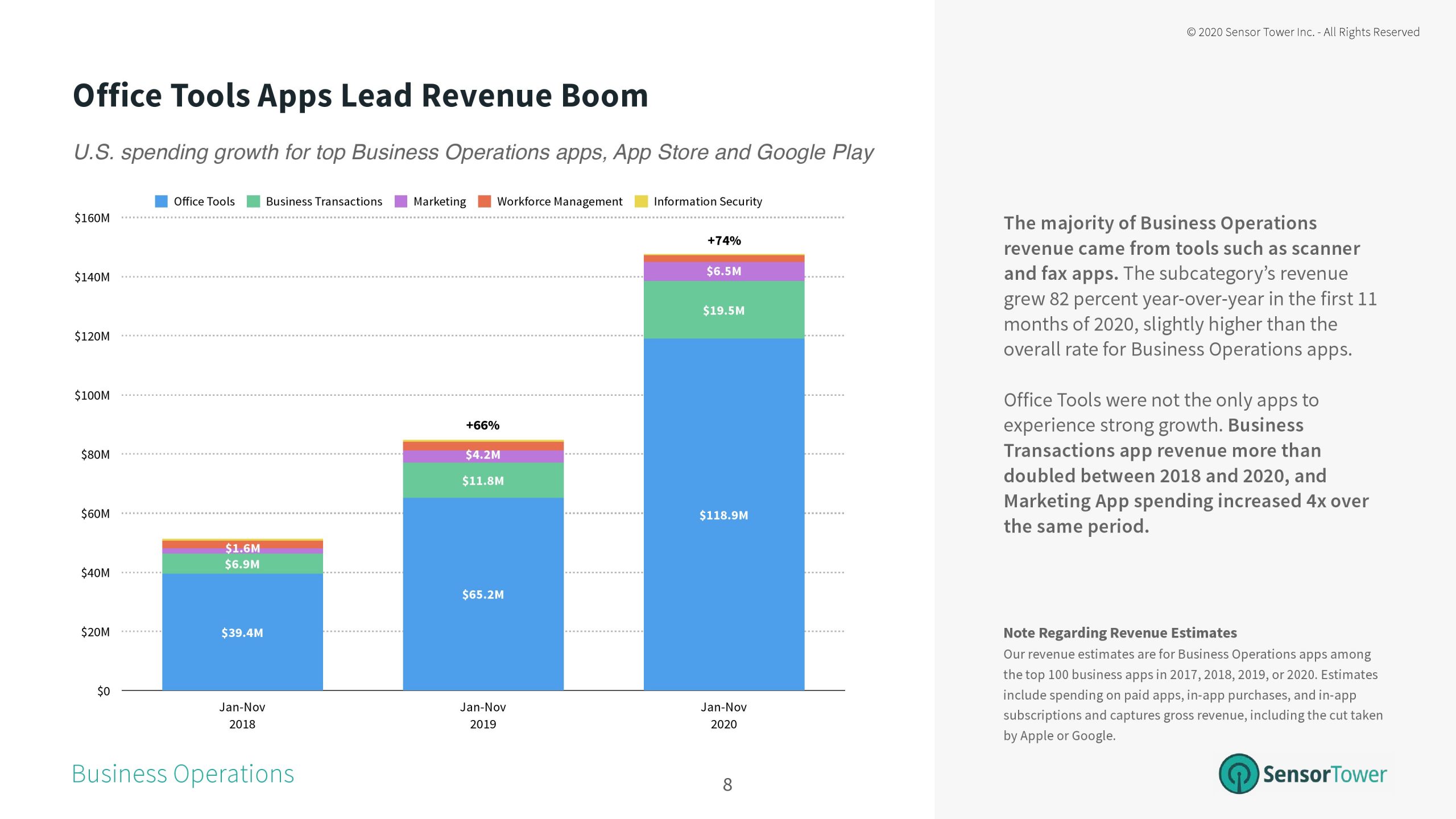The image size is (1456, 819).
Task: Click the page number 8
Action: (727, 785)
